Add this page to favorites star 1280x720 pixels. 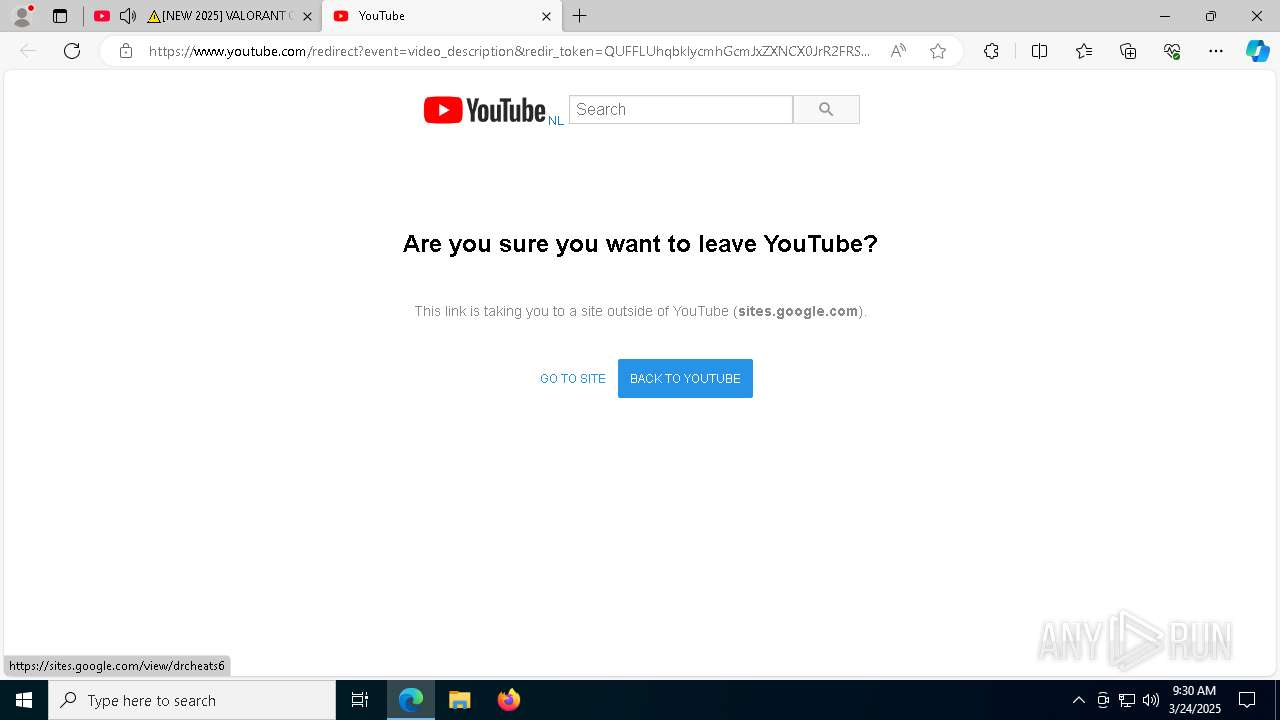[938, 51]
